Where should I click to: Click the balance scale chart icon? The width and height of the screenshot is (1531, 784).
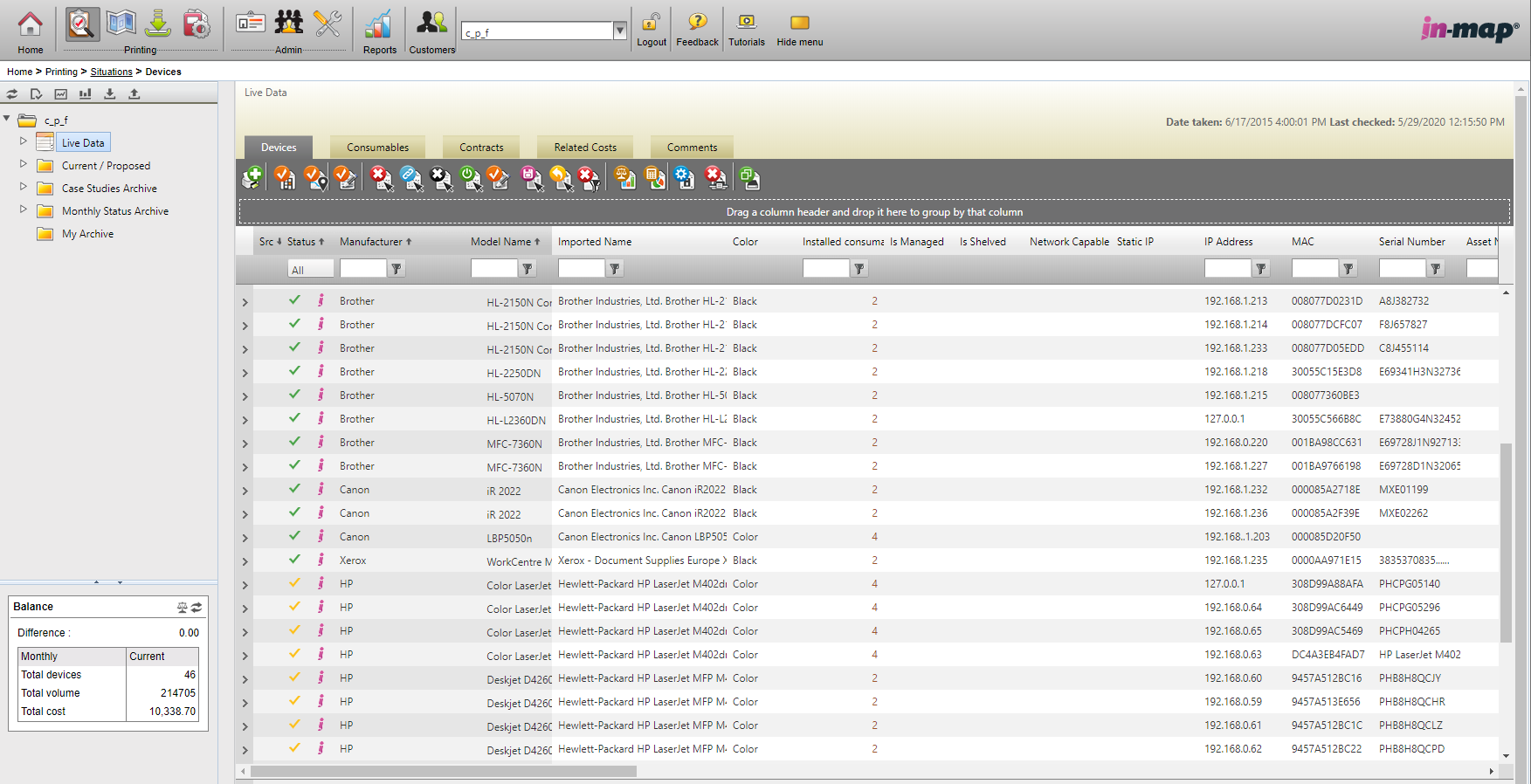coord(625,178)
